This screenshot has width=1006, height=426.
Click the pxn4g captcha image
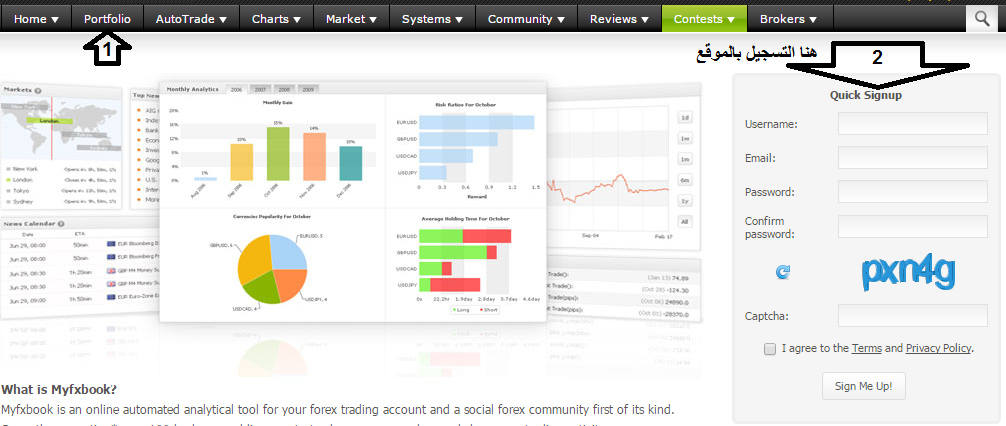pos(908,273)
